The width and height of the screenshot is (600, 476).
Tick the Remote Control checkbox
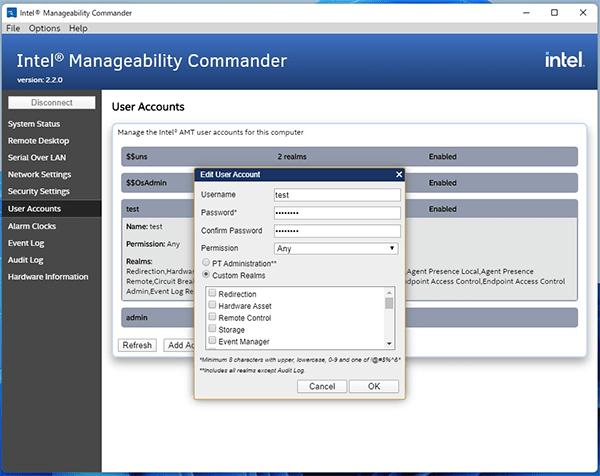tap(212, 318)
